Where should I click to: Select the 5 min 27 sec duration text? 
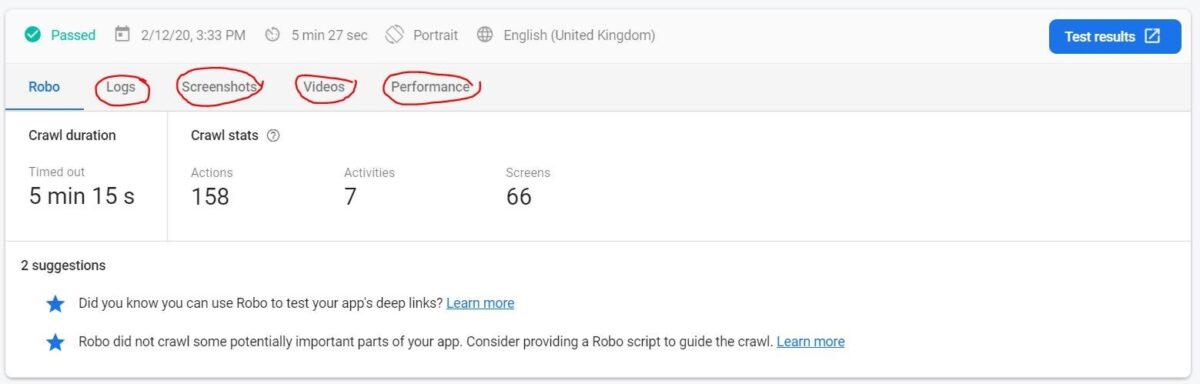pos(329,35)
